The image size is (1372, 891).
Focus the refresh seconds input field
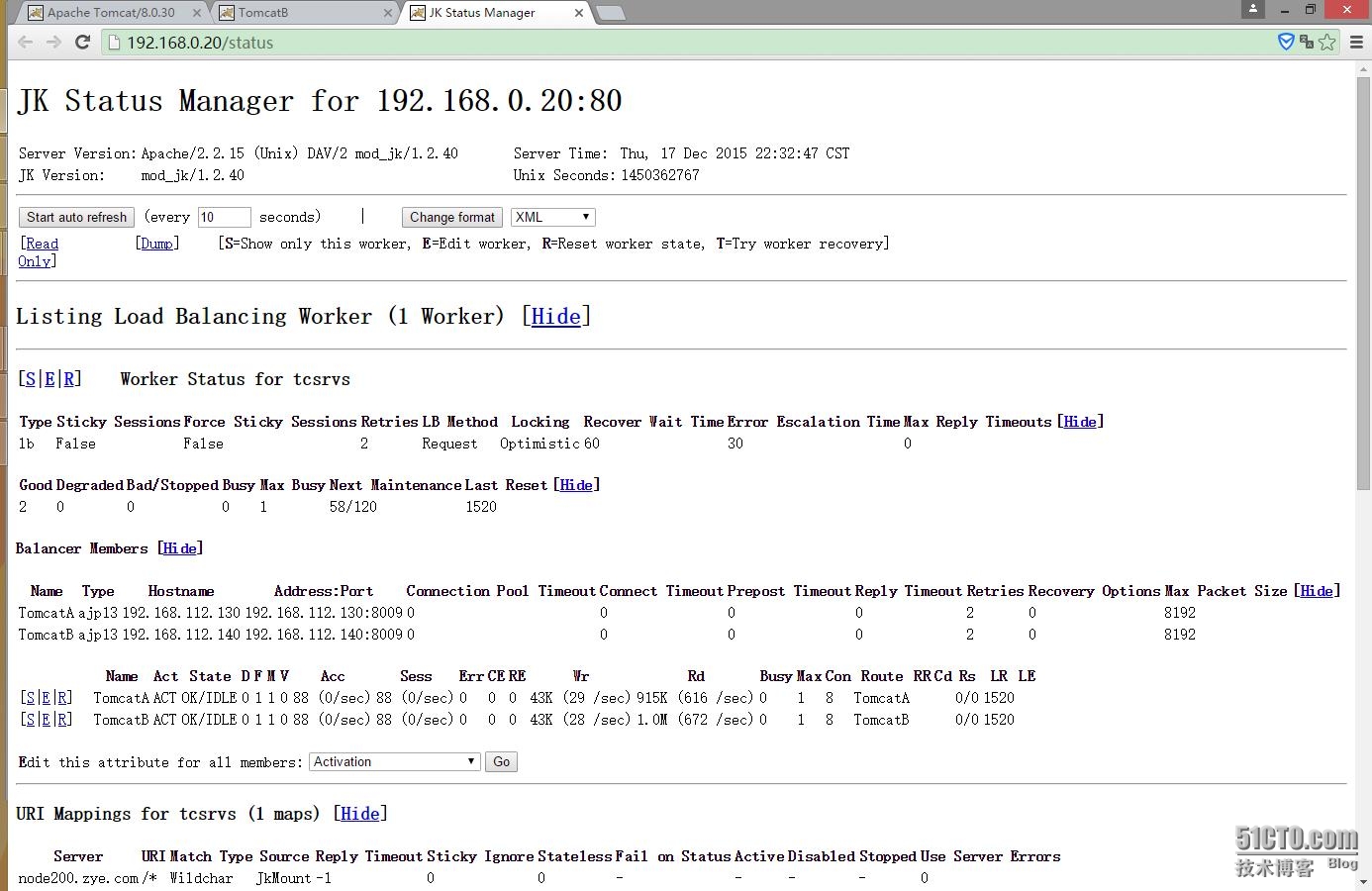[x=224, y=217]
